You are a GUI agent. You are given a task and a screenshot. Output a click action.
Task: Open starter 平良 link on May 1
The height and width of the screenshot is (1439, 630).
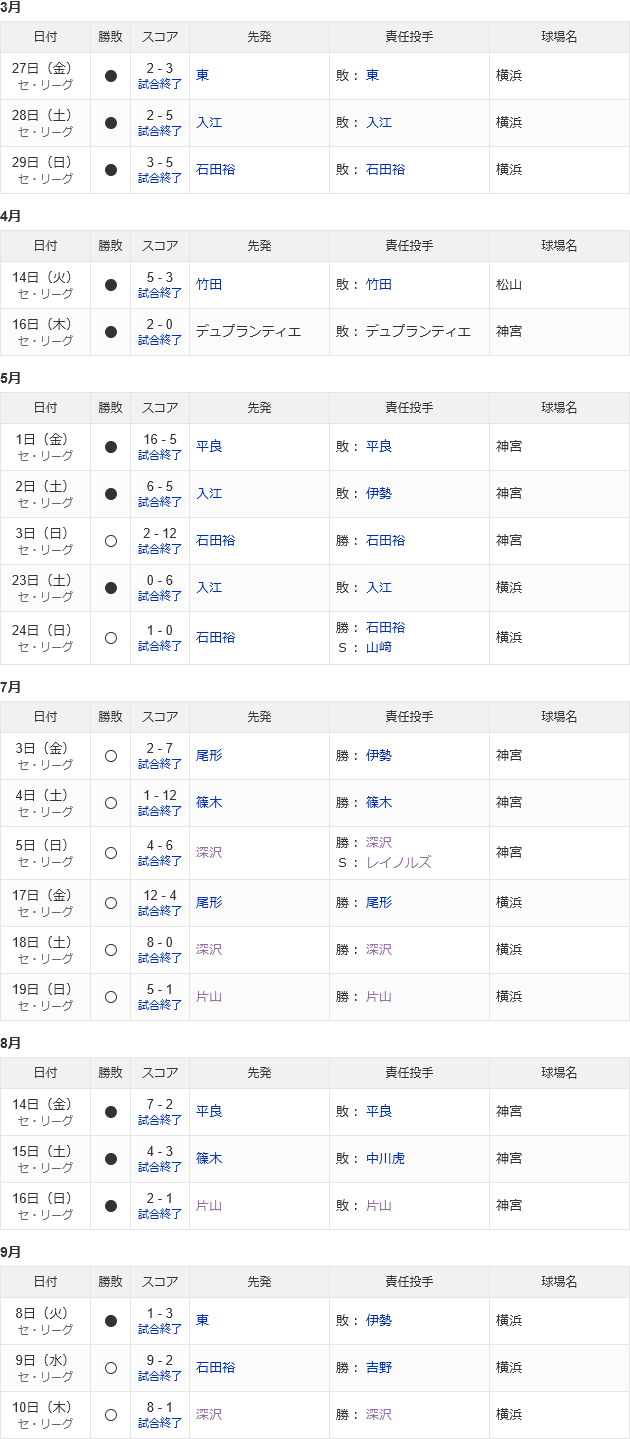(209, 446)
